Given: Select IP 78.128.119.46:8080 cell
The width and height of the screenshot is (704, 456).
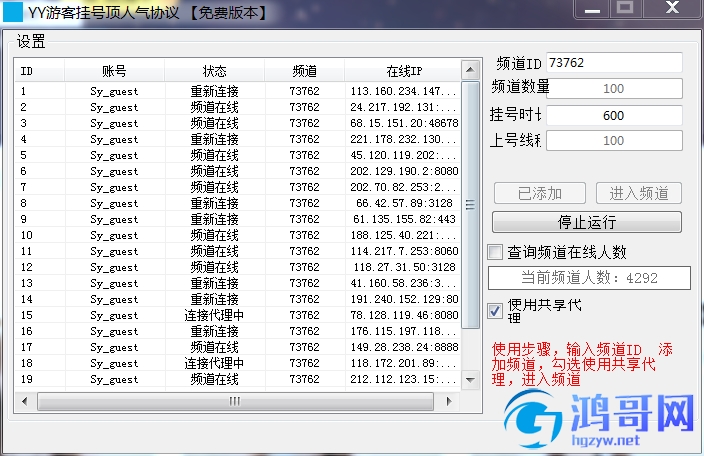Looking at the screenshot, I should click(x=403, y=315).
